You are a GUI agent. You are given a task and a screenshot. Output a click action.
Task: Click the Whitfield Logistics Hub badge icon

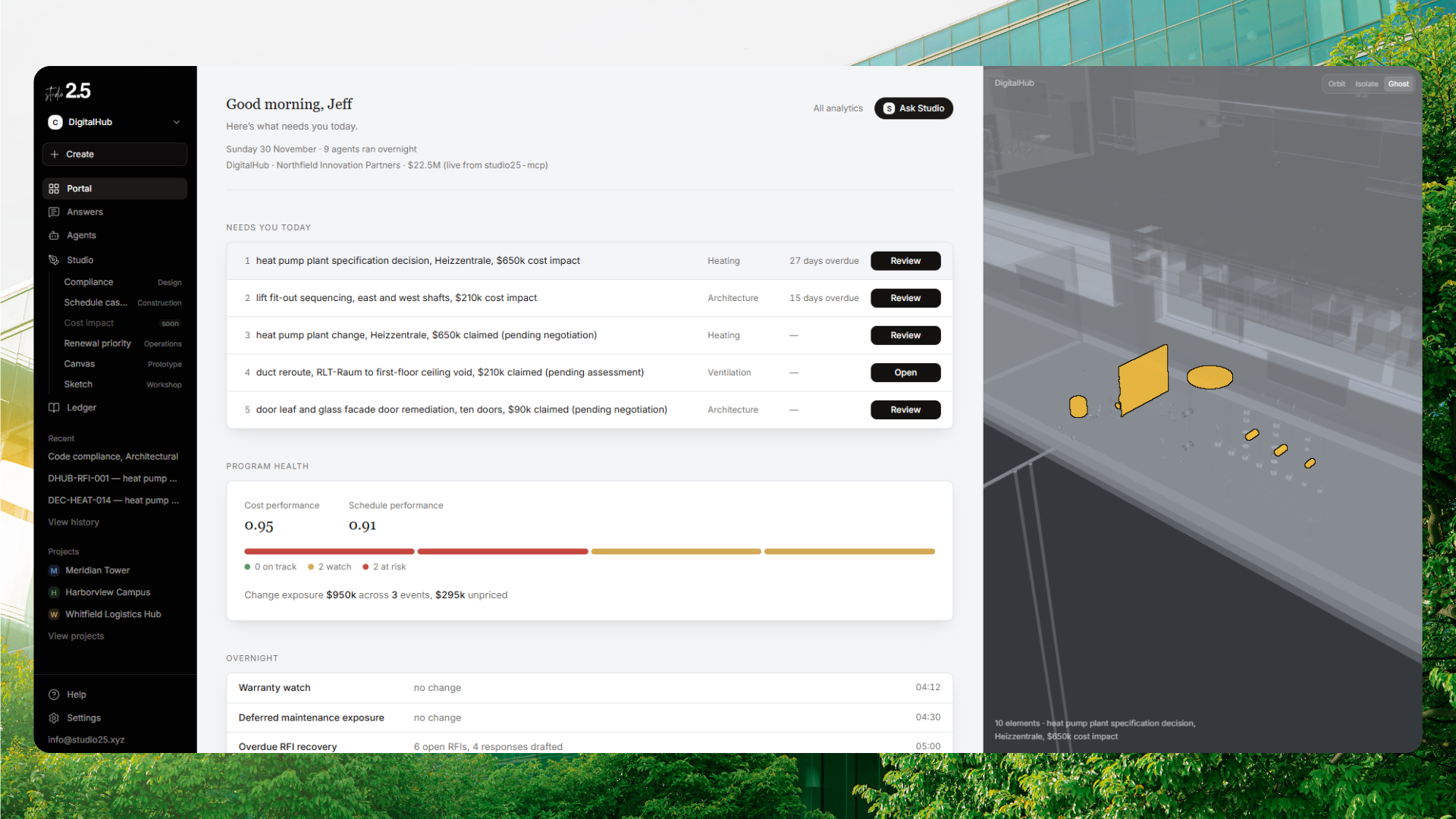(x=54, y=615)
